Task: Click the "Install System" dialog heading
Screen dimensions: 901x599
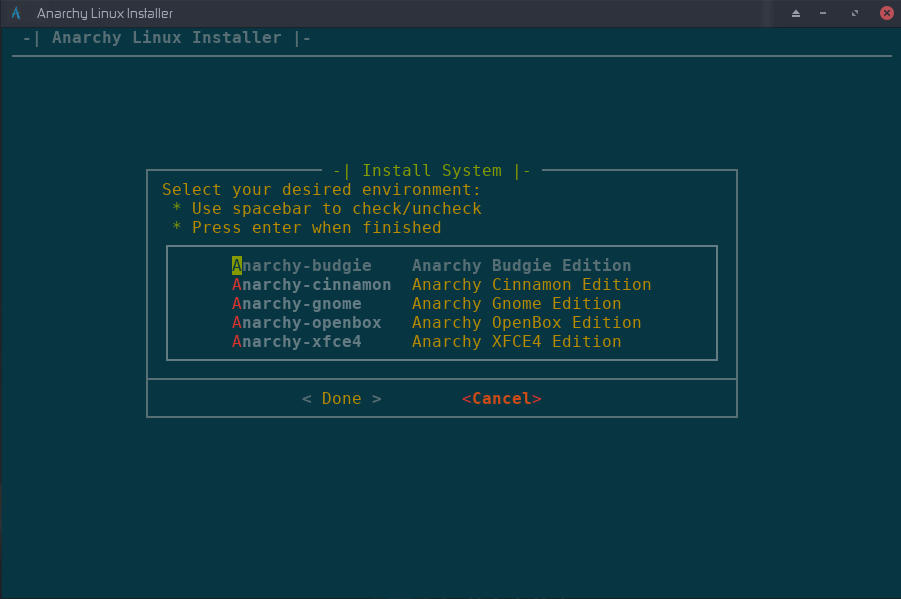Action: pyautogui.click(x=431, y=171)
